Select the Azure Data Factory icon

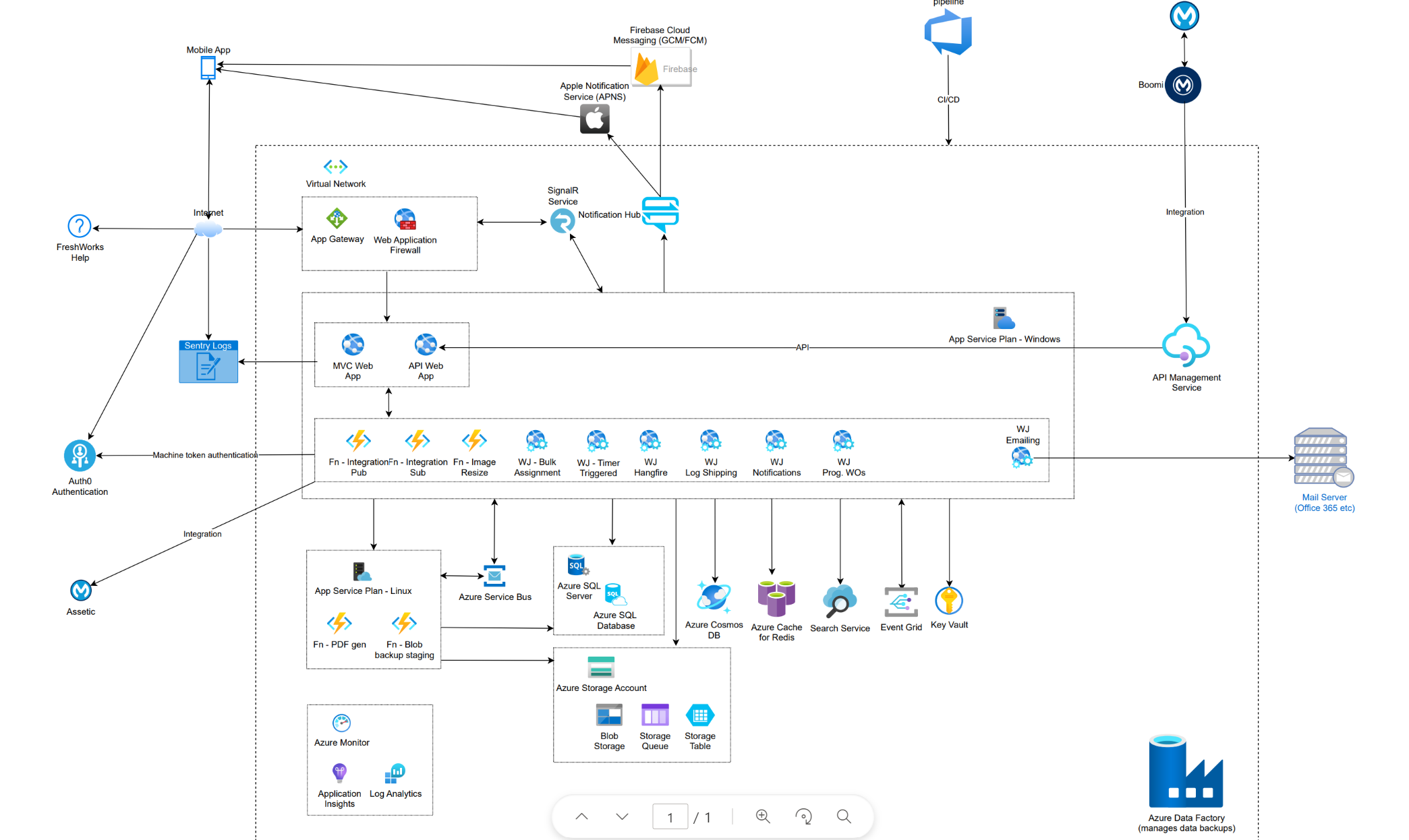[x=1186, y=772]
